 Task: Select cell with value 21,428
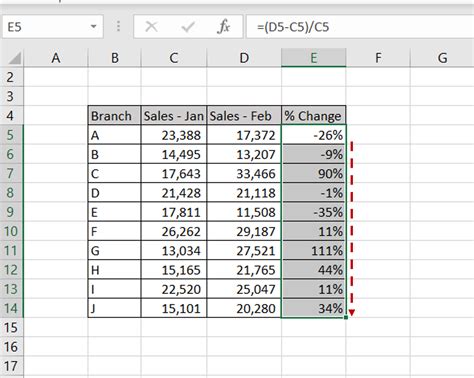point(174,193)
